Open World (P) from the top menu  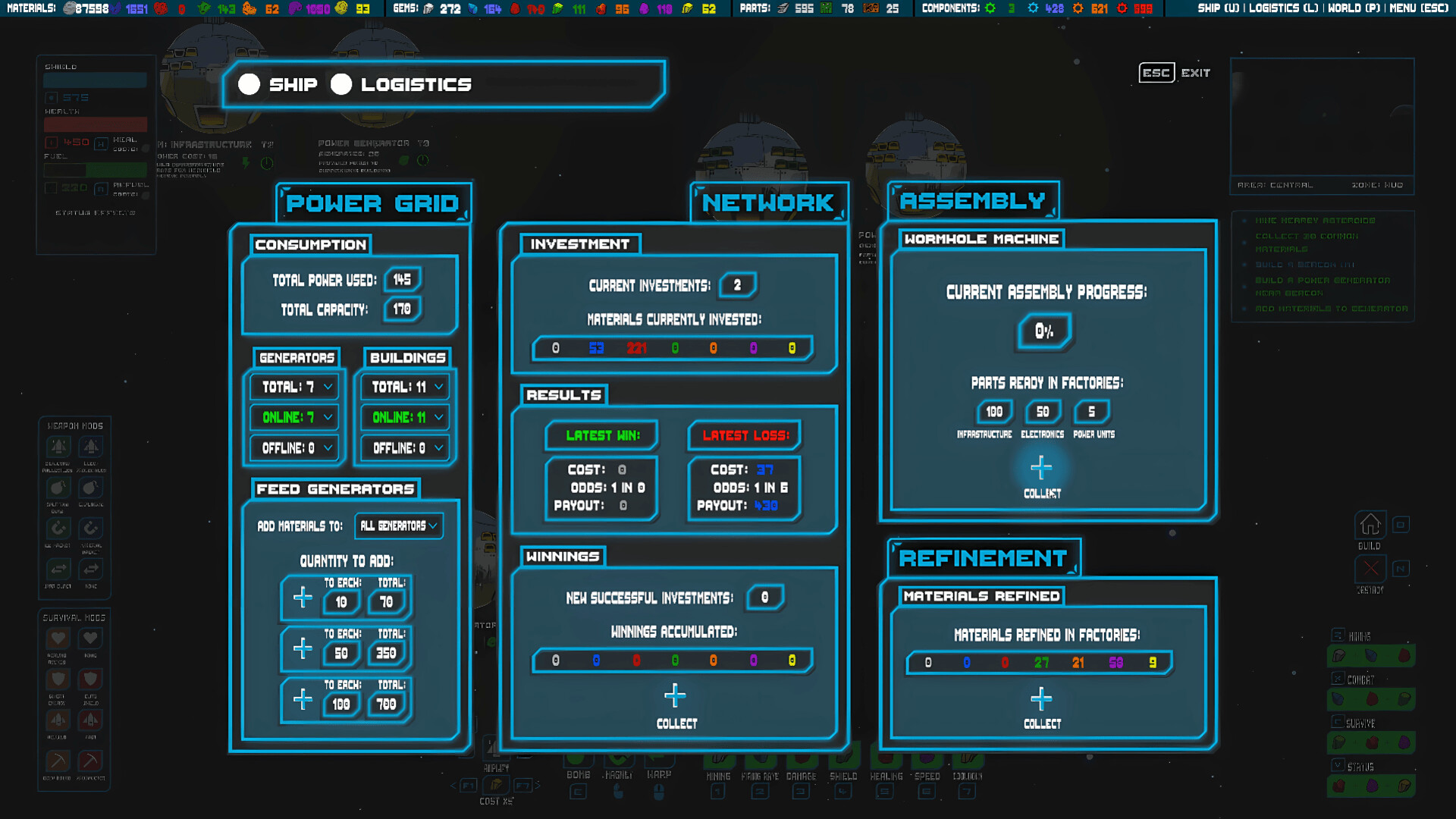click(1354, 8)
